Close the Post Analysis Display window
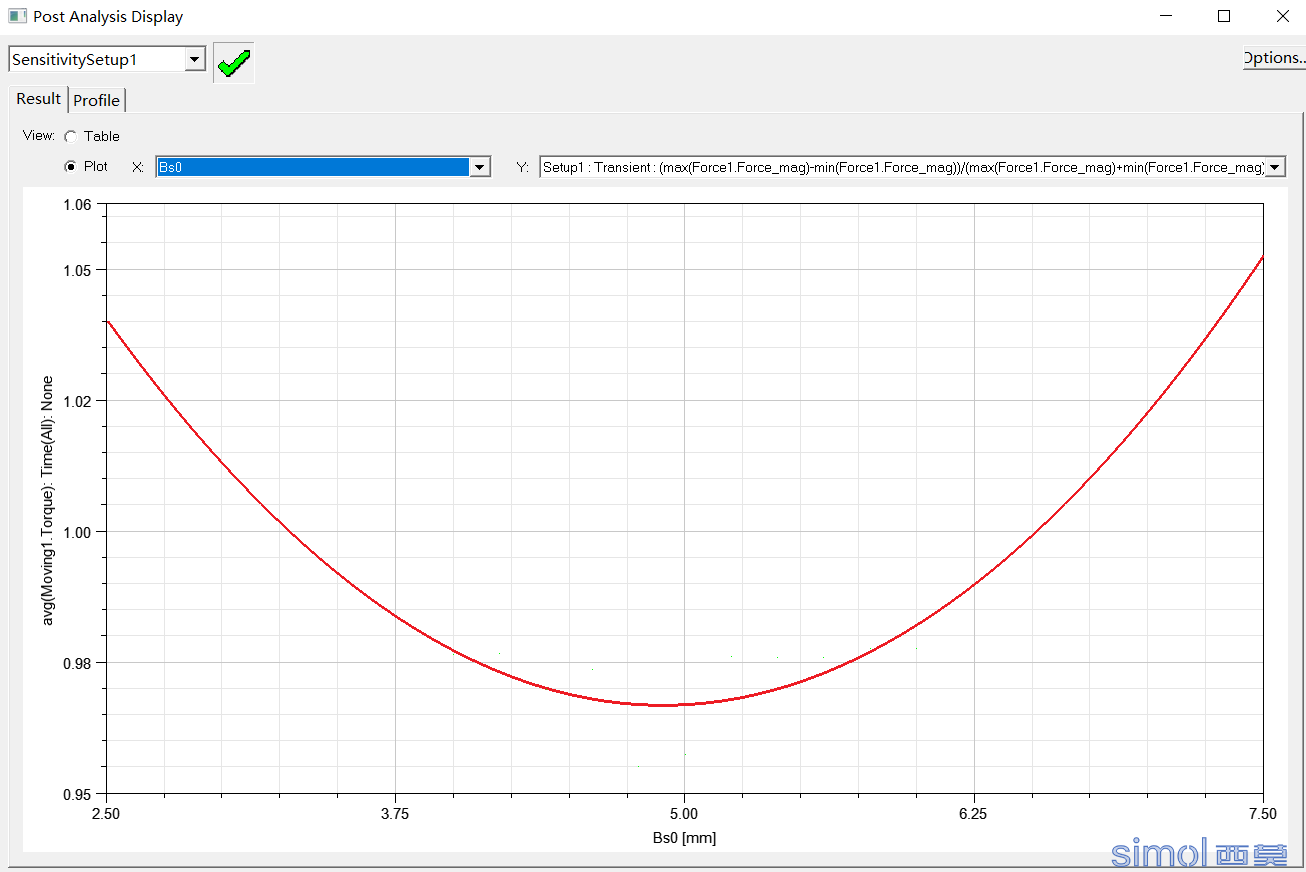 pos(1282,17)
